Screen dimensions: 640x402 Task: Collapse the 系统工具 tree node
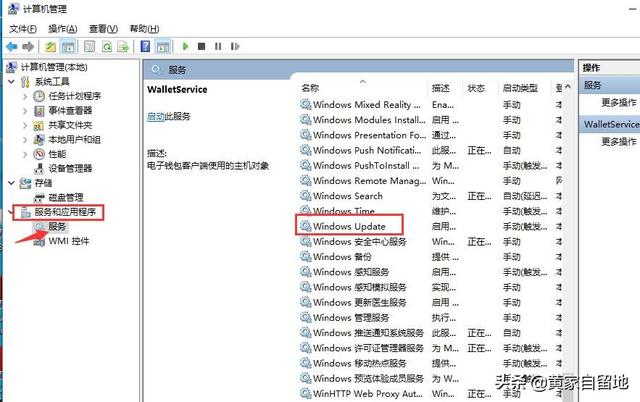tap(11, 82)
